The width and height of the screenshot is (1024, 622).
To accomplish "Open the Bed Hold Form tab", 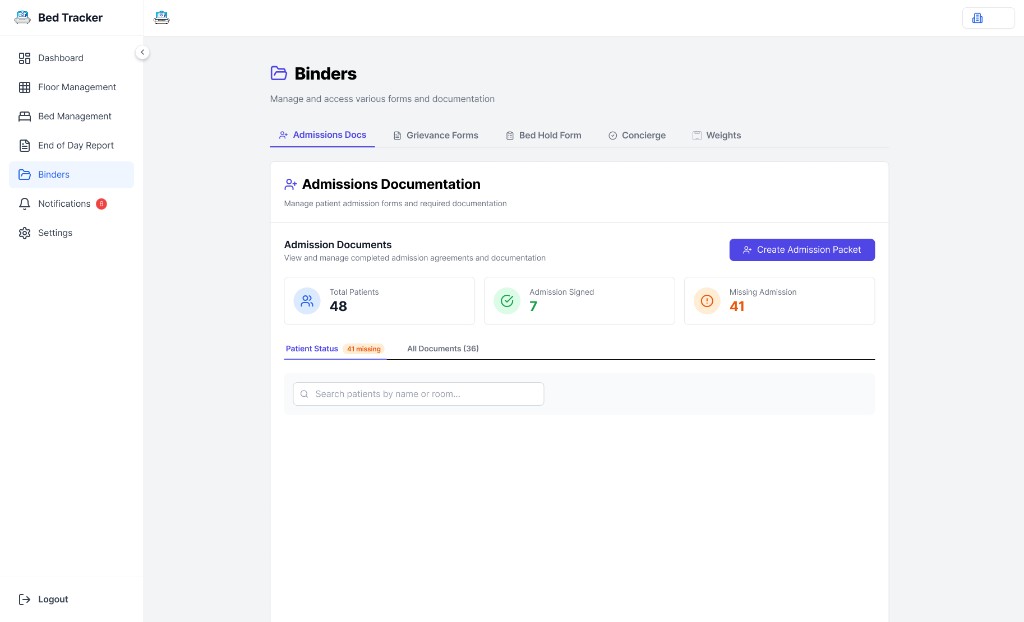I will pos(543,135).
